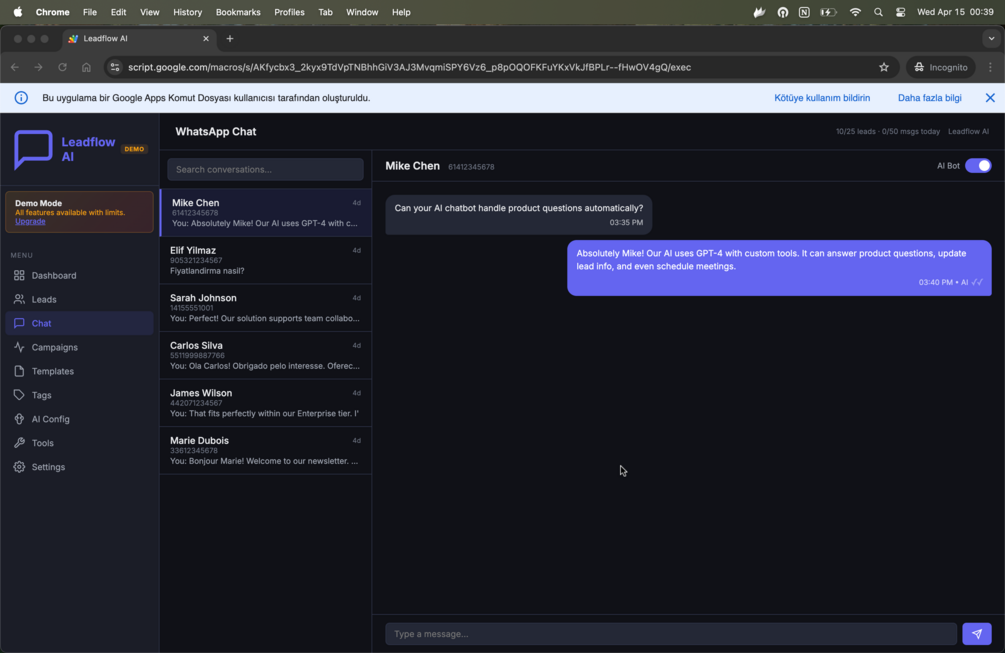Open AI Config page

tap(79, 419)
